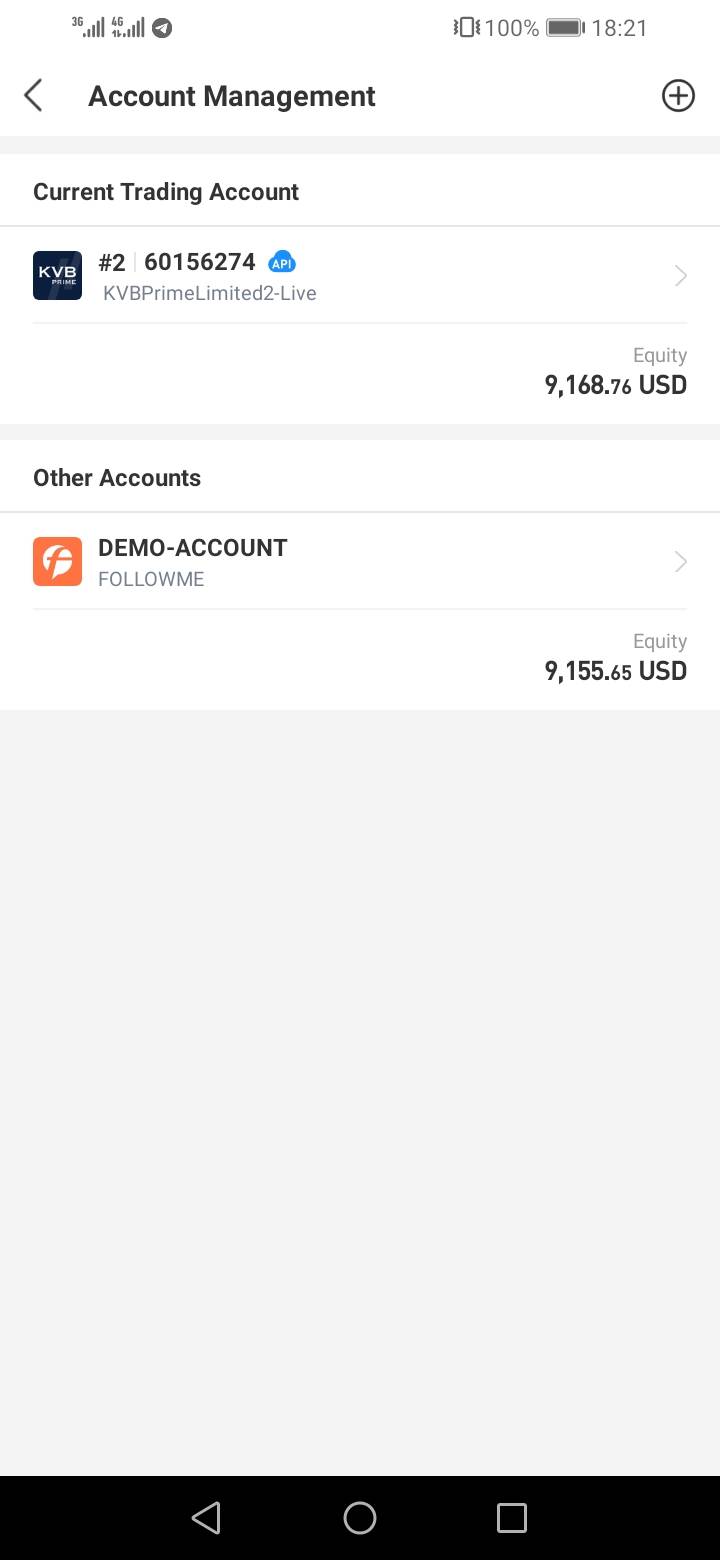Tap the 9,155.65 USD equity value
Viewport: 720px width, 1560px height.
615,671
